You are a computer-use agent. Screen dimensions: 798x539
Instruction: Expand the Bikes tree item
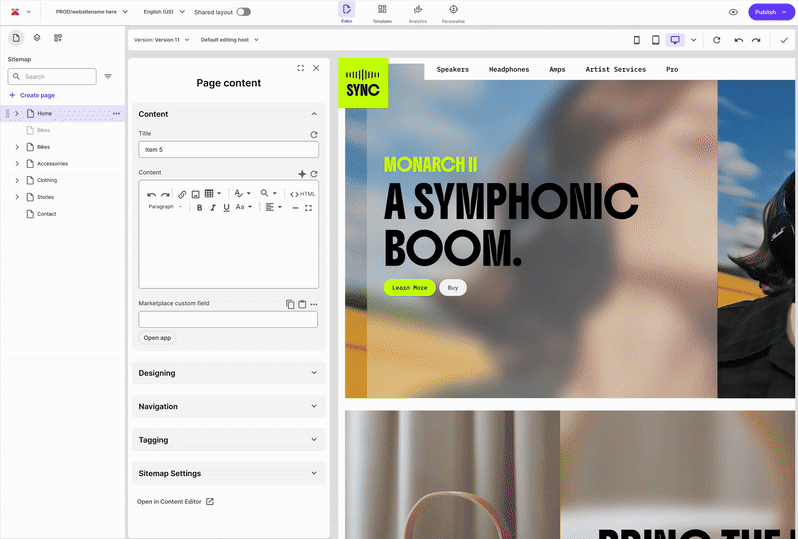17,147
